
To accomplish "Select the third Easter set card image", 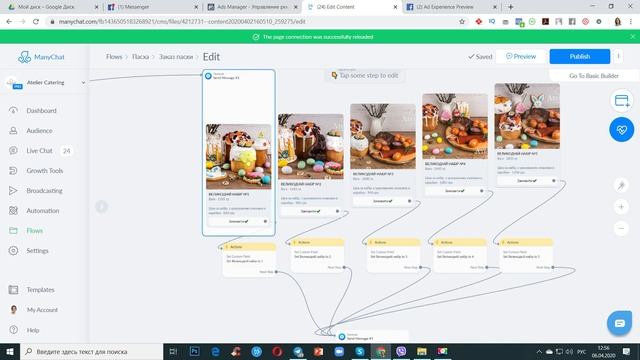I will 383,136.
